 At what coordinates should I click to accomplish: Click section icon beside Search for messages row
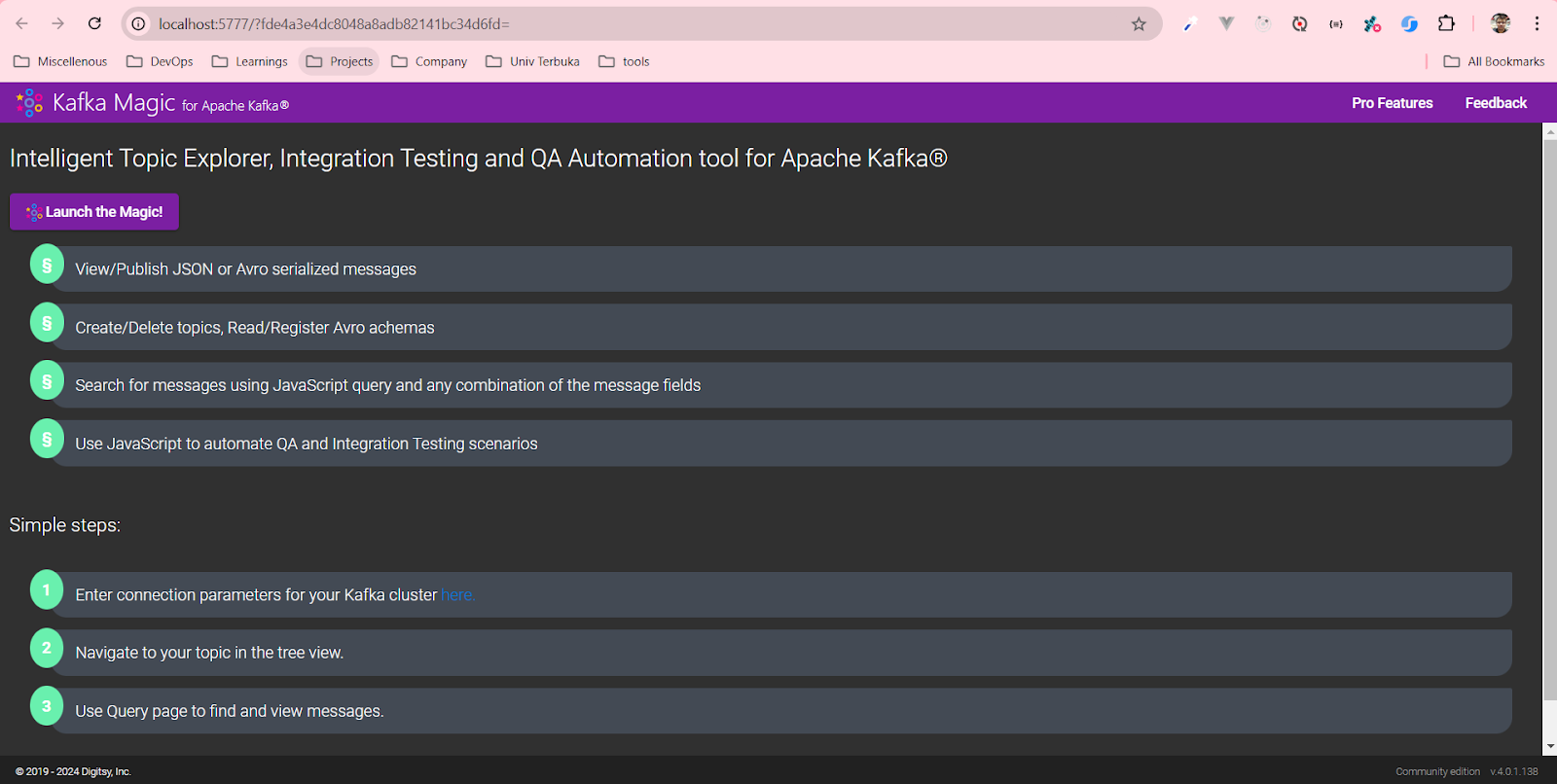click(x=47, y=380)
